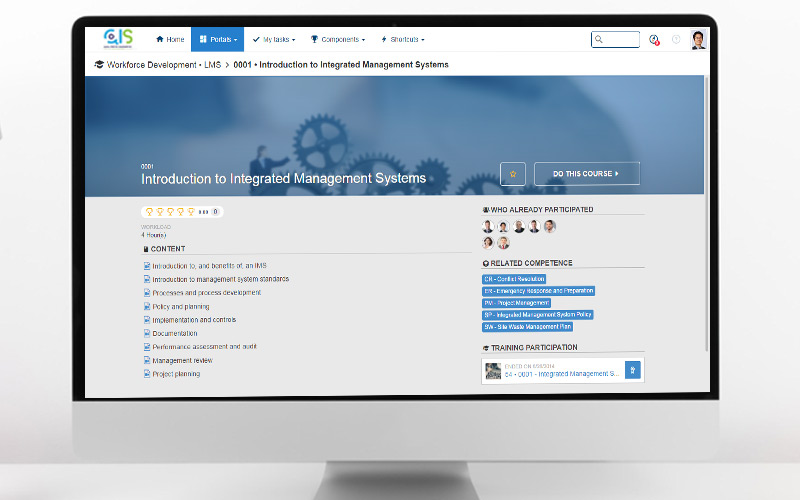
Task: Open the Processes and process development lesson
Action: (206, 293)
